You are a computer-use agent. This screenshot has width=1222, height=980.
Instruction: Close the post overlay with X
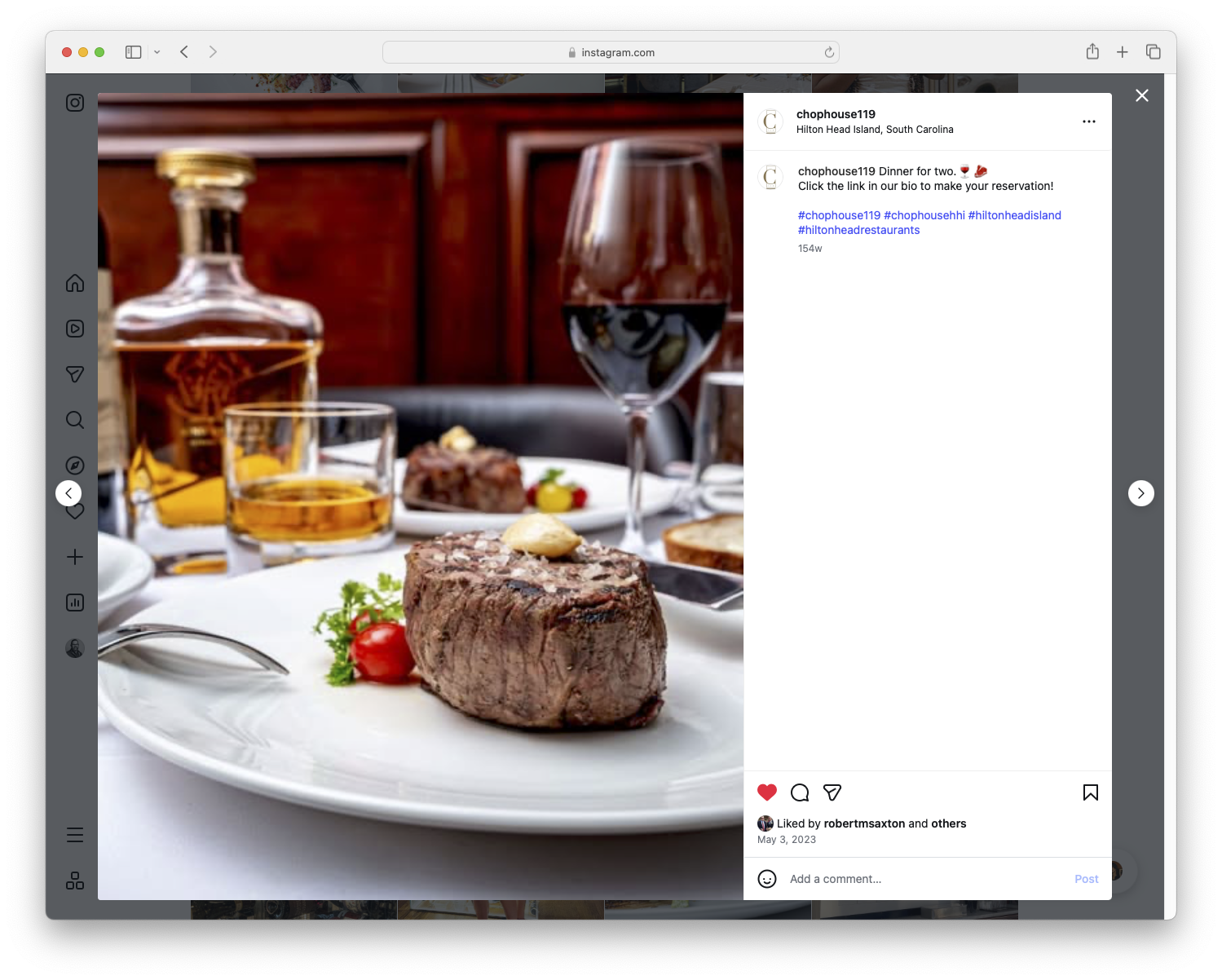(1142, 95)
